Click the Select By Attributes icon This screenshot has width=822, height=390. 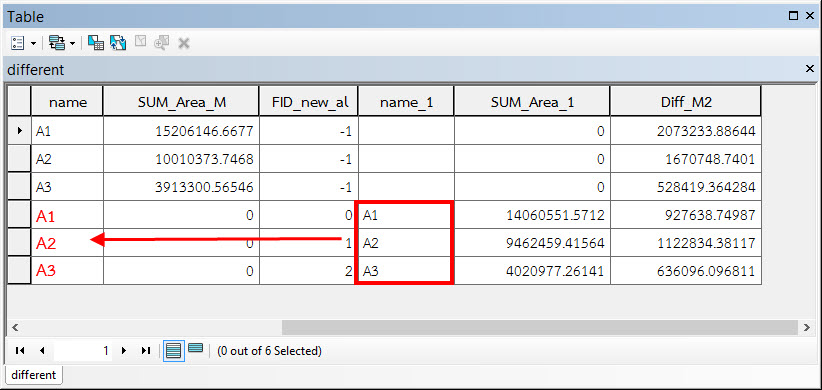pos(95,43)
